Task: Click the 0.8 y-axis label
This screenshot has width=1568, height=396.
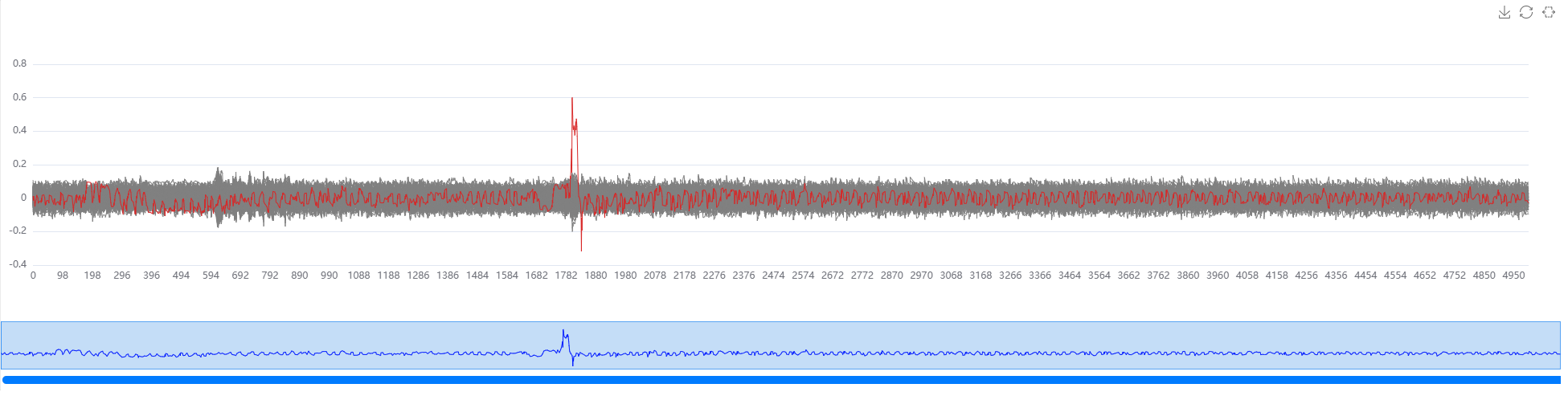Action: (x=19, y=63)
